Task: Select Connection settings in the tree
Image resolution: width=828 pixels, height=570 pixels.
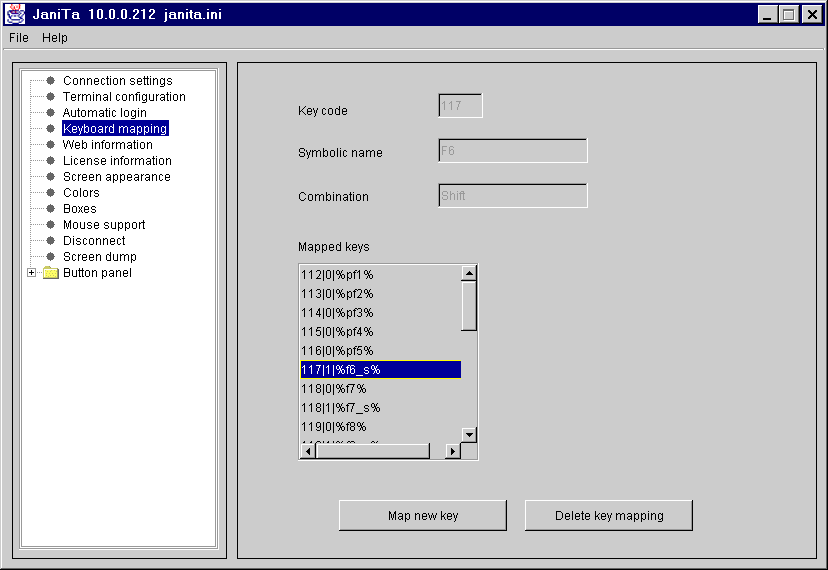Action: [x=117, y=81]
